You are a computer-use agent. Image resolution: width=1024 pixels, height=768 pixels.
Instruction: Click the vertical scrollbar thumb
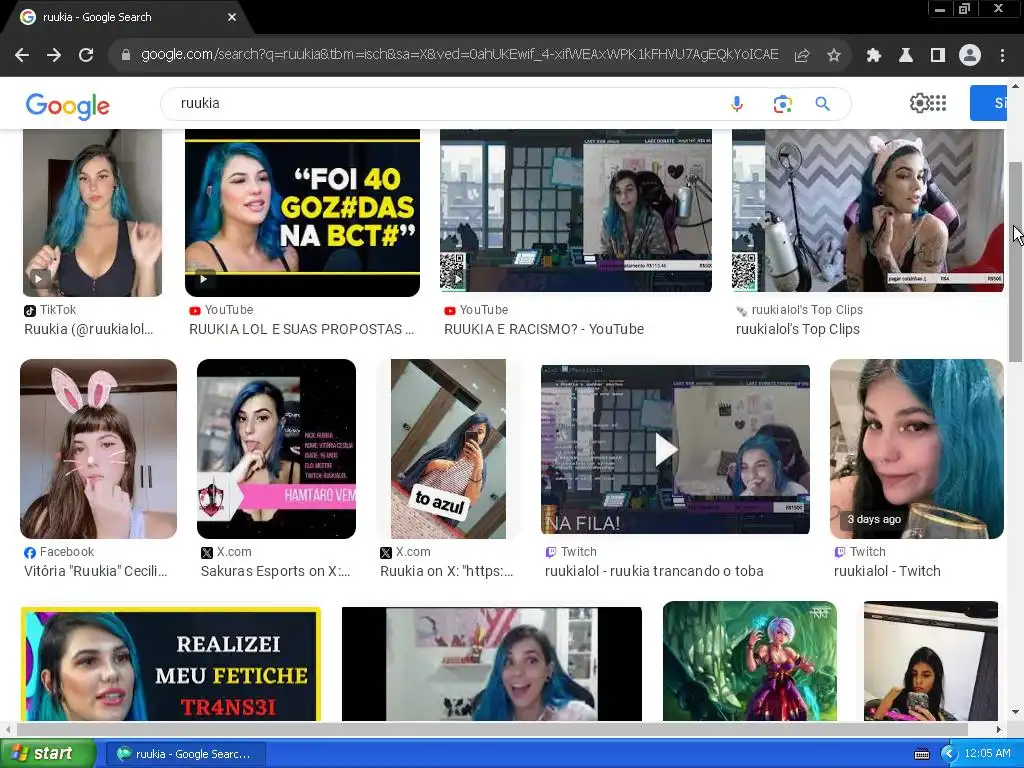[1015, 261]
